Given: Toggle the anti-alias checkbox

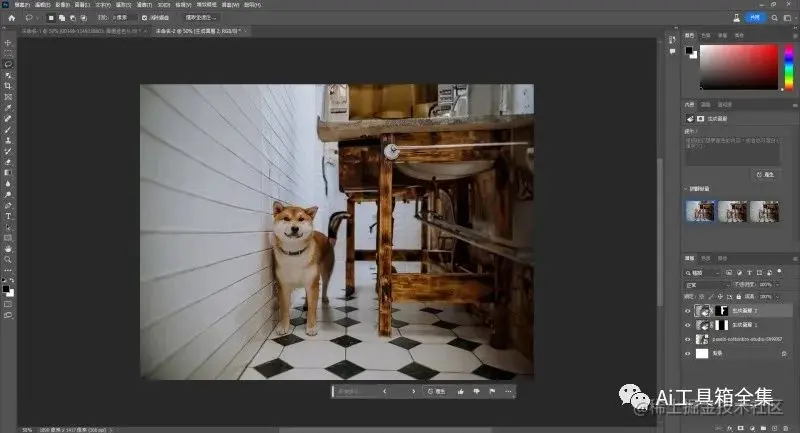Looking at the screenshot, I should coord(144,18).
